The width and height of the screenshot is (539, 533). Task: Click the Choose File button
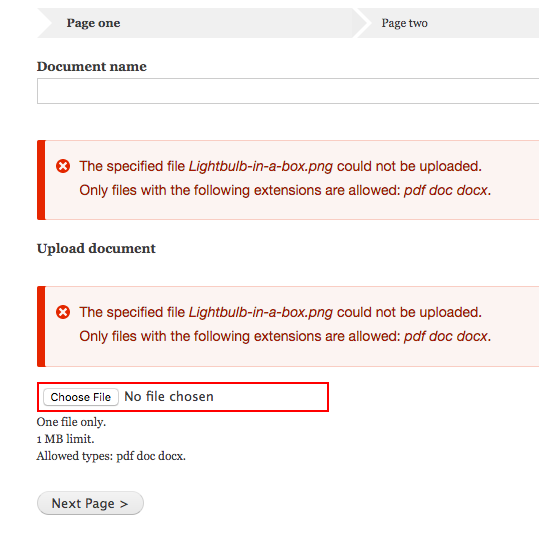(x=81, y=397)
